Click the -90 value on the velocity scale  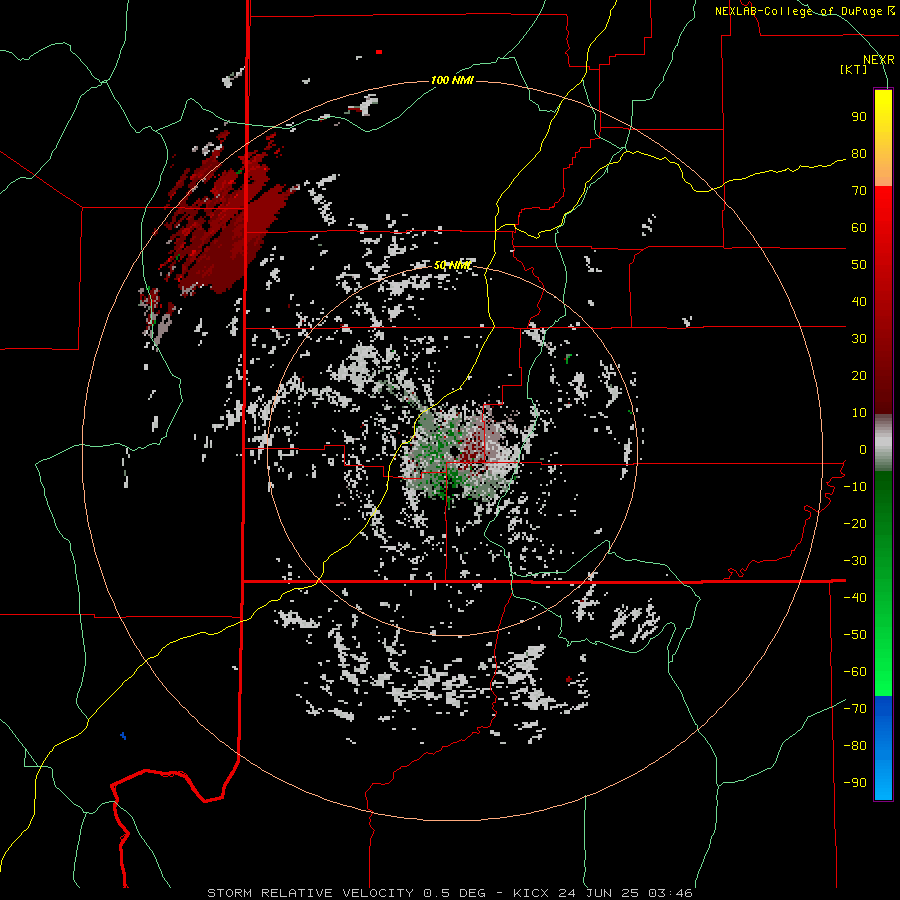855,783
